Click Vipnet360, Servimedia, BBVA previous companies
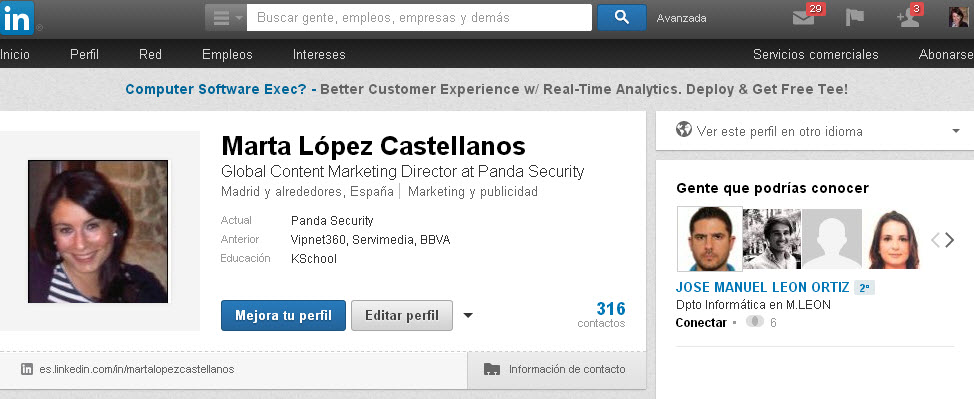This screenshot has height=399, width=974. pos(370,240)
